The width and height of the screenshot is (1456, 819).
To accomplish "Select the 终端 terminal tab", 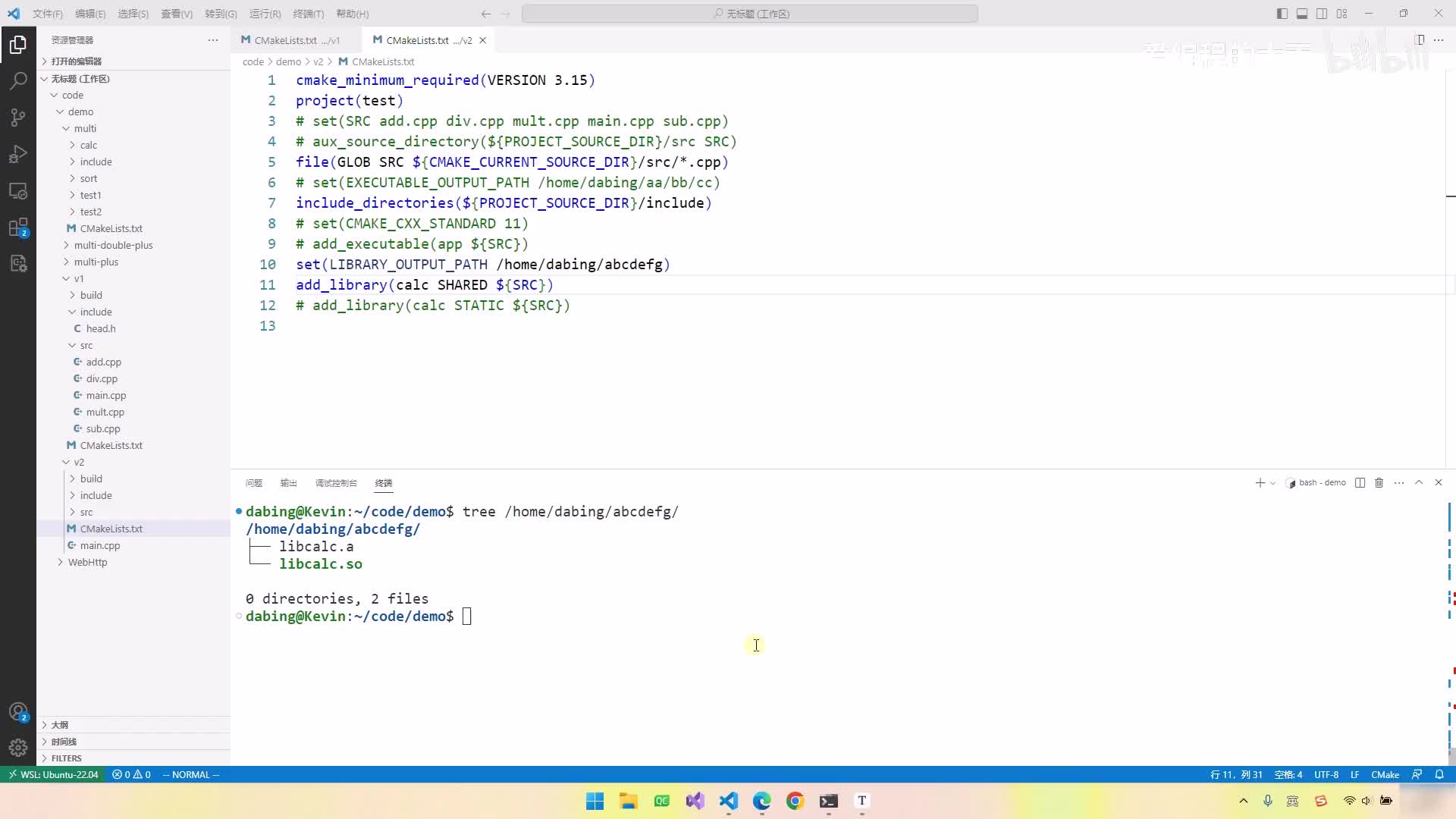I will (383, 483).
